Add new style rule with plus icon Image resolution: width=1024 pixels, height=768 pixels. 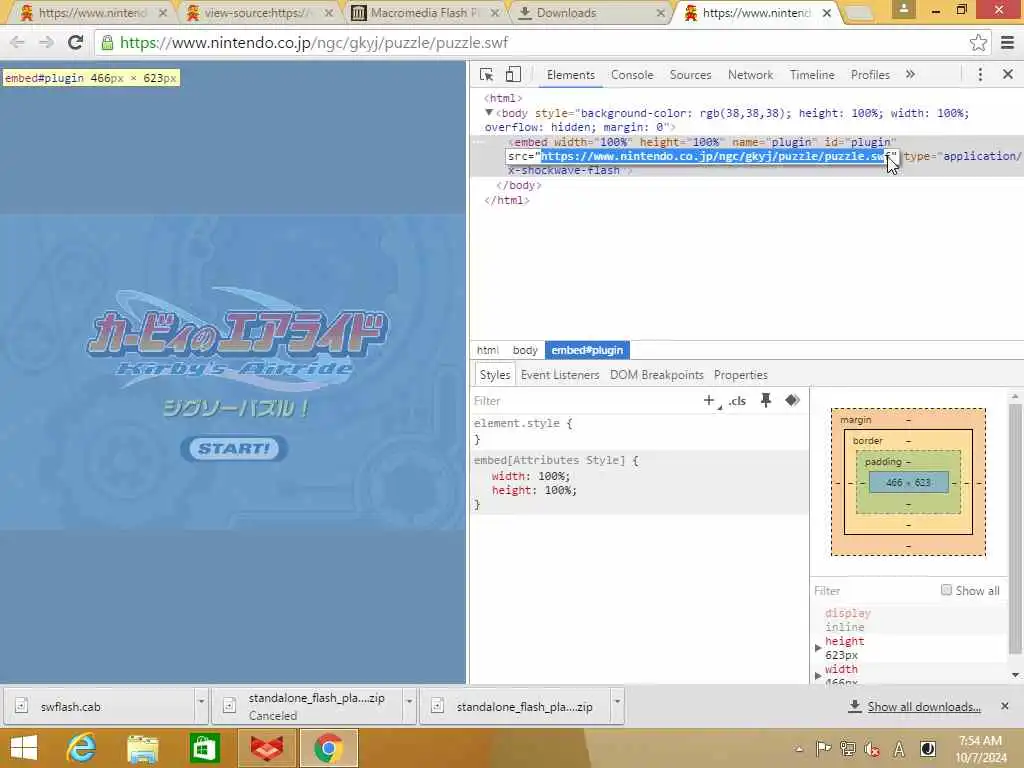(x=709, y=400)
